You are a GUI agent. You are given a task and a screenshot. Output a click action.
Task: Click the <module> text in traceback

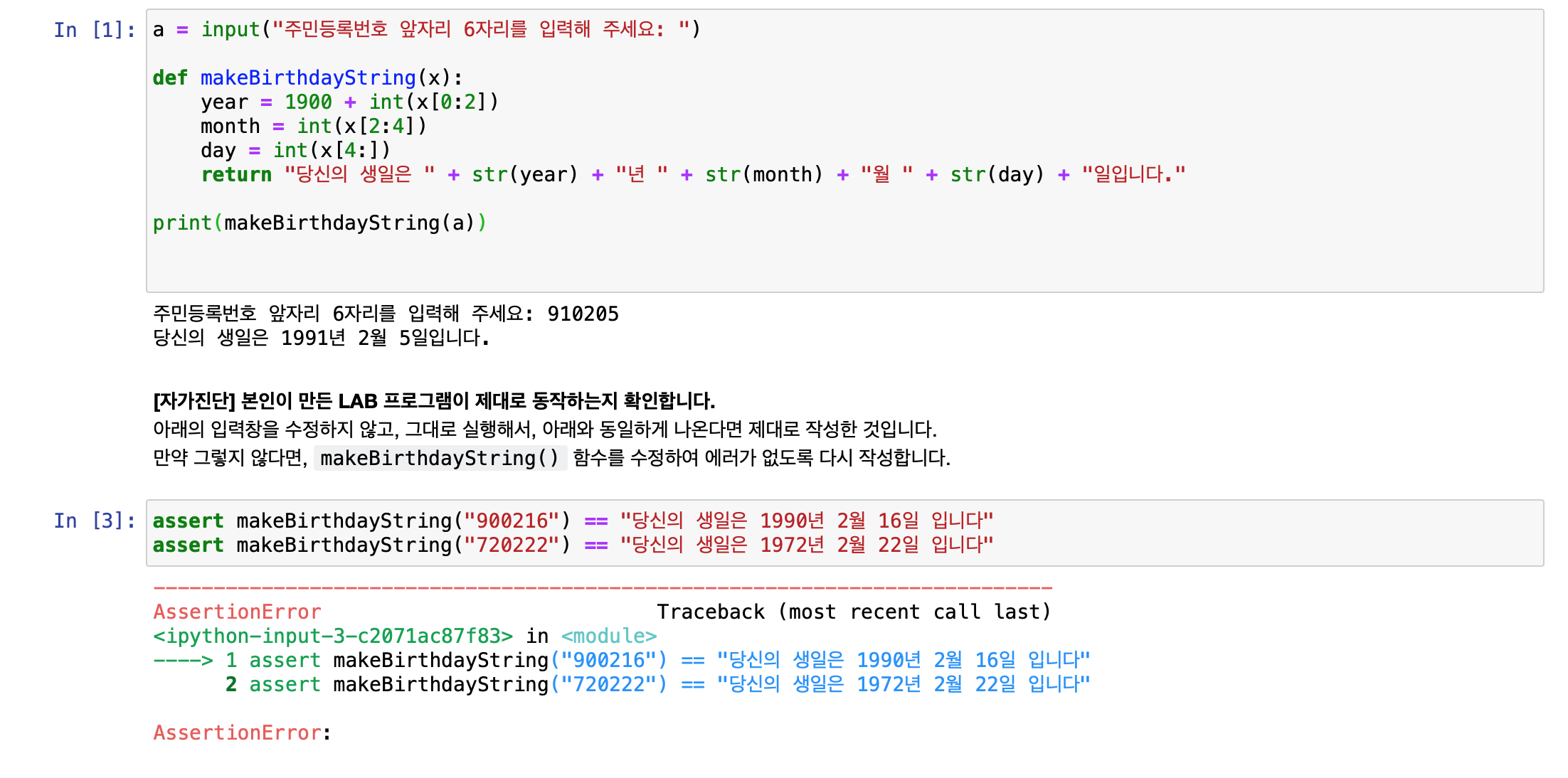click(609, 636)
